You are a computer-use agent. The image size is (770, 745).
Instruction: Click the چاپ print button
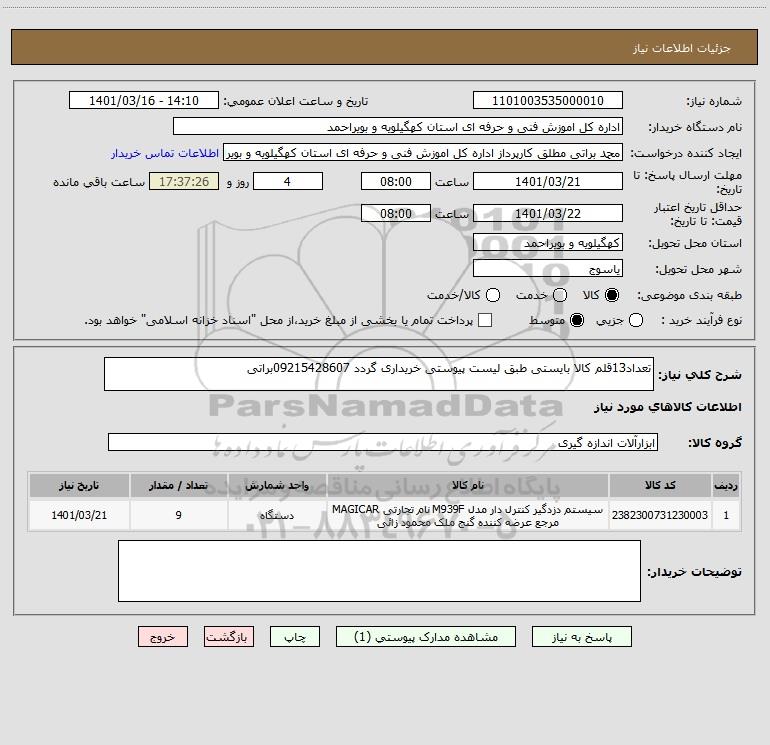(295, 637)
